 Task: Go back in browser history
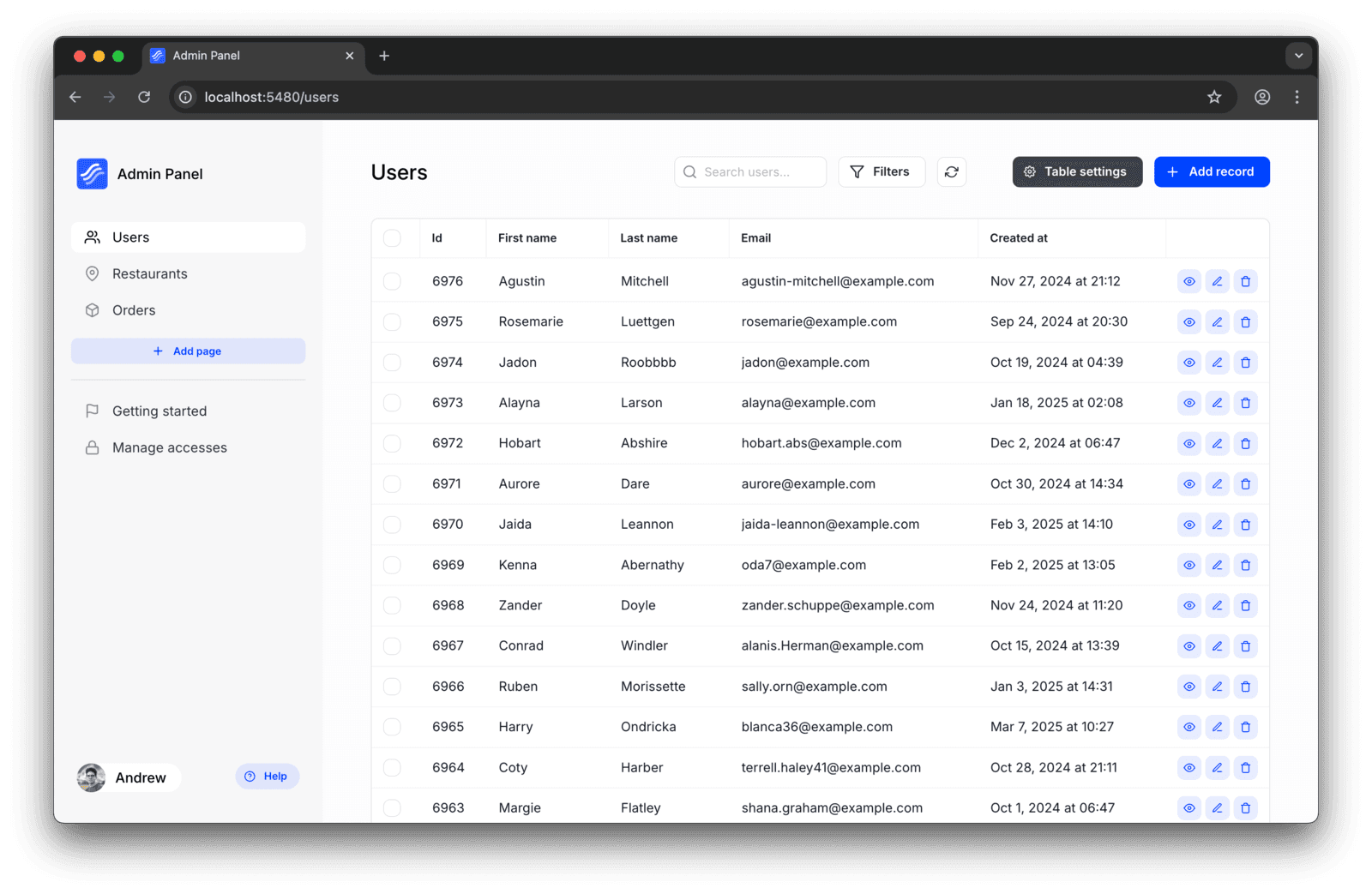click(75, 97)
